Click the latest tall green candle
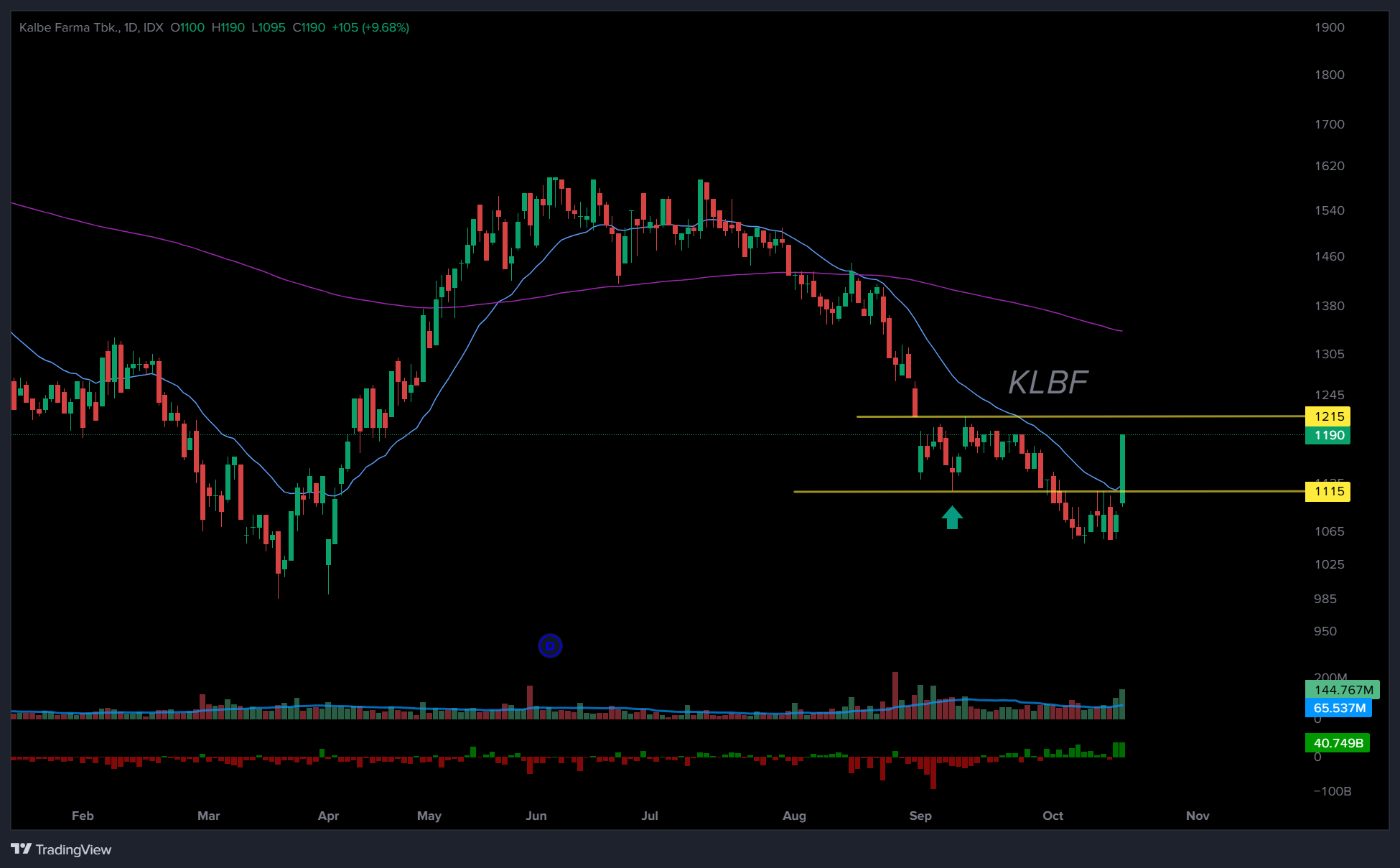 click(x=1122, y=467)
